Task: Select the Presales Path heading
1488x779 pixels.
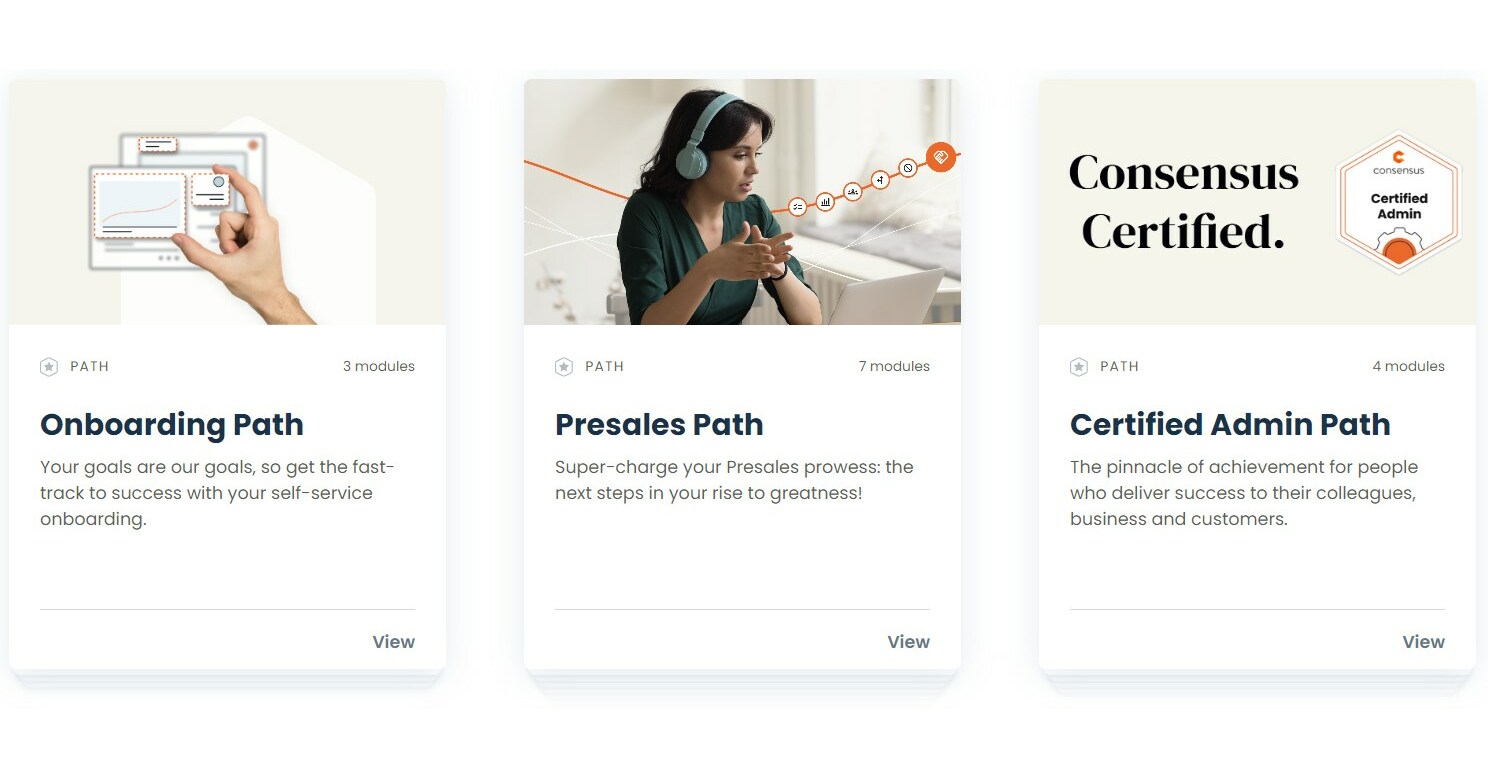Action: tap(659, 424)
